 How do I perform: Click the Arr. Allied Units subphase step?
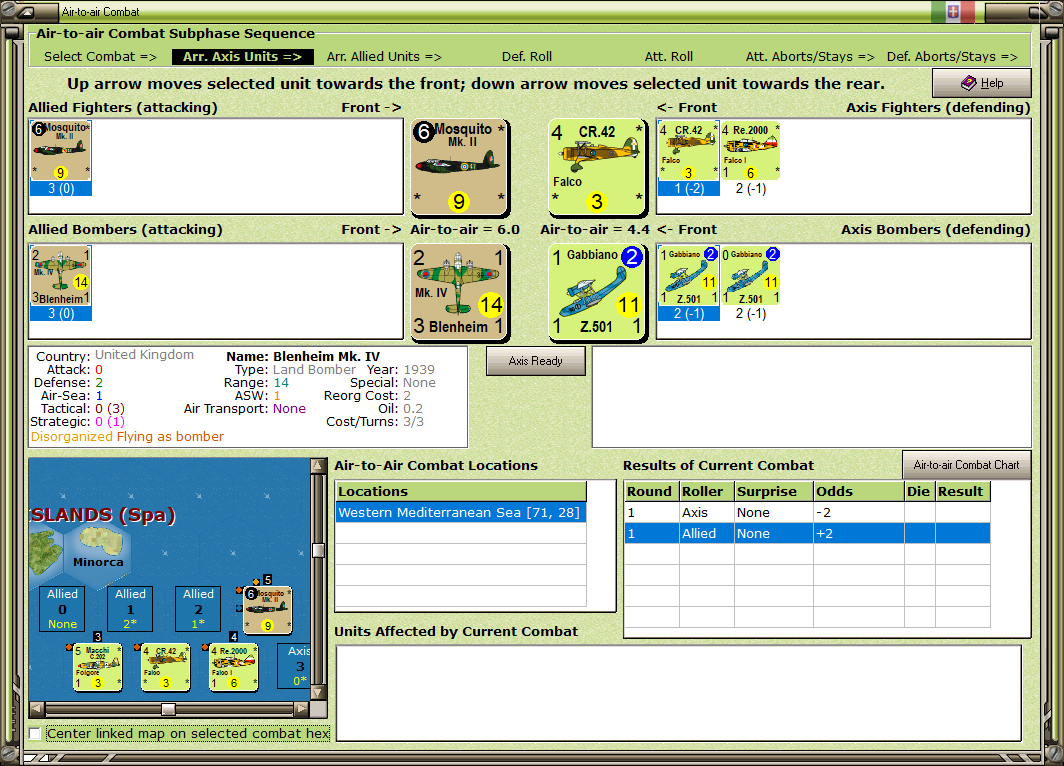click(x=384, y=57)
